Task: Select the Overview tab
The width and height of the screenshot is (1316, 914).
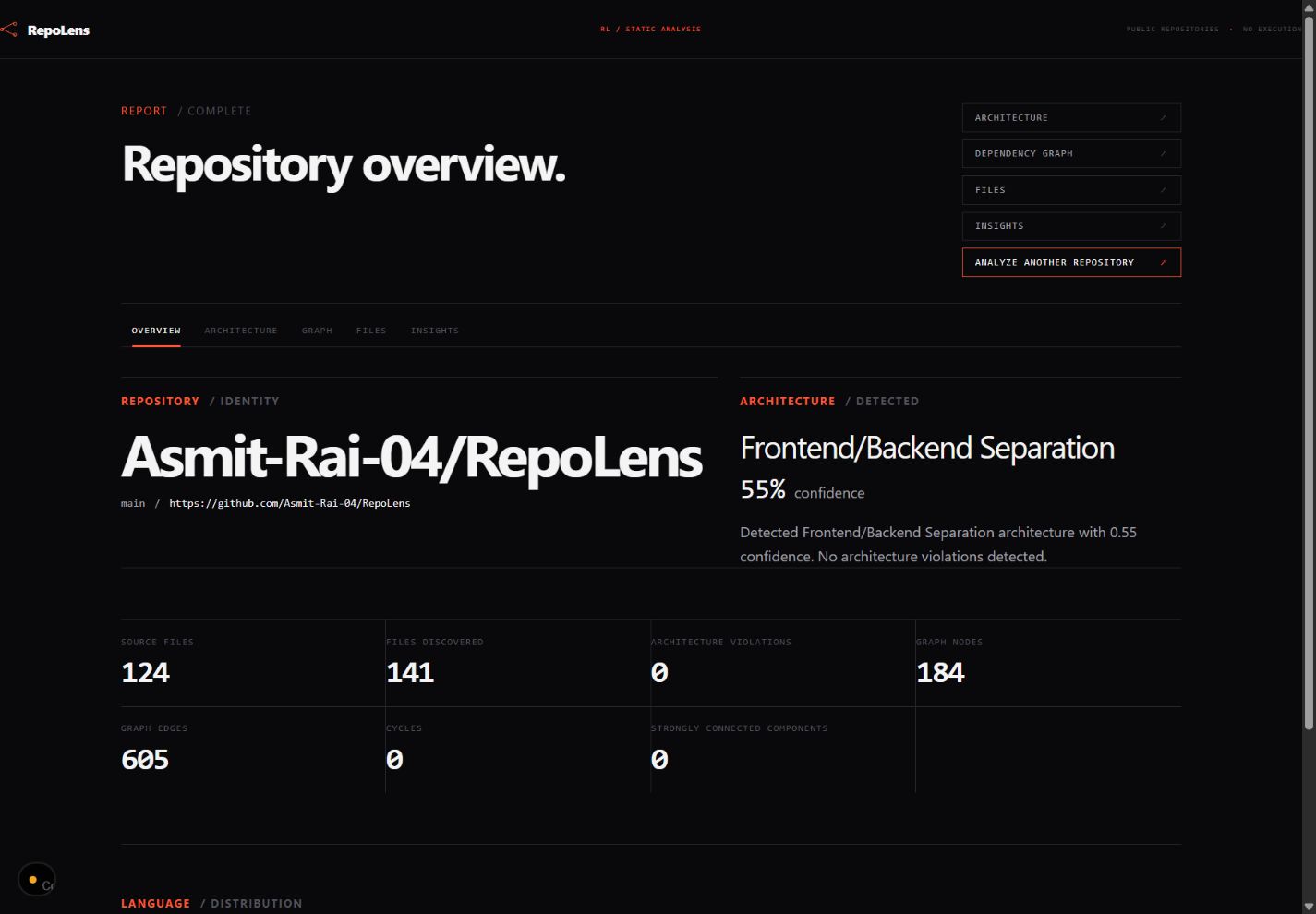Action: (x=156, y=331)
